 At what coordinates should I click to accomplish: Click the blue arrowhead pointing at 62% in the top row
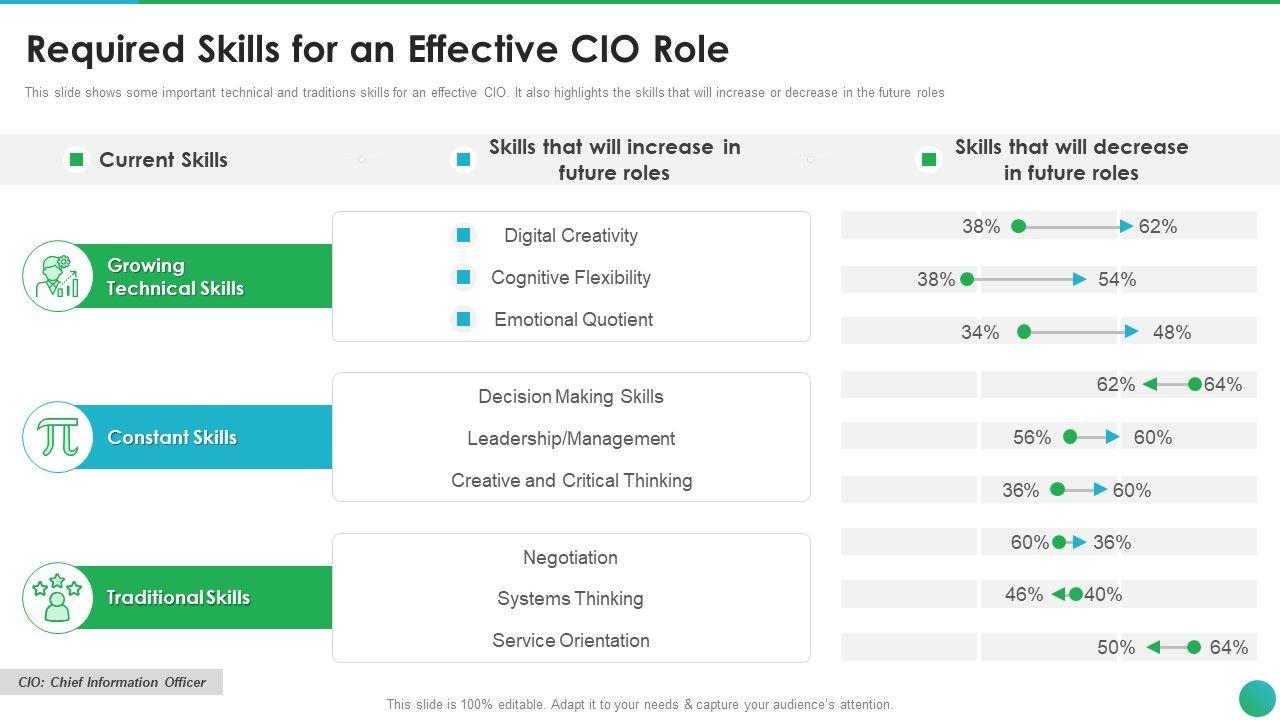click(x=1127, y=227)
